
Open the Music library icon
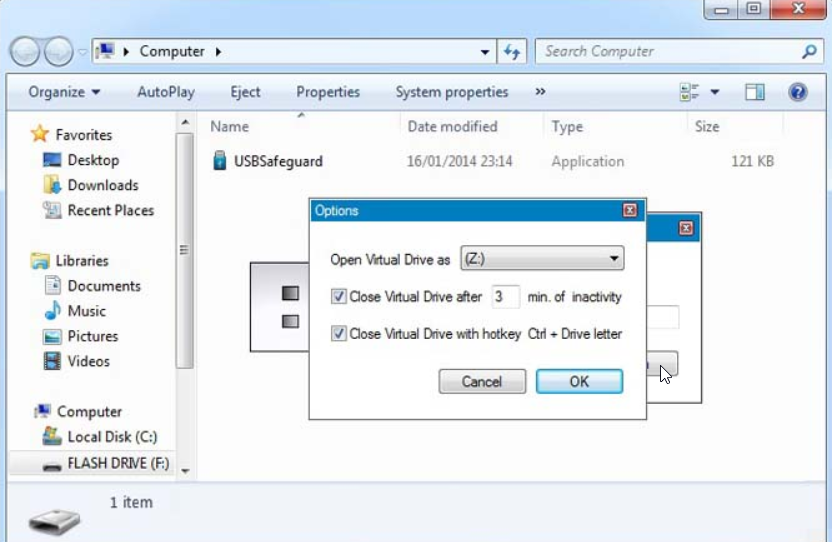click(x=53, y=311)
